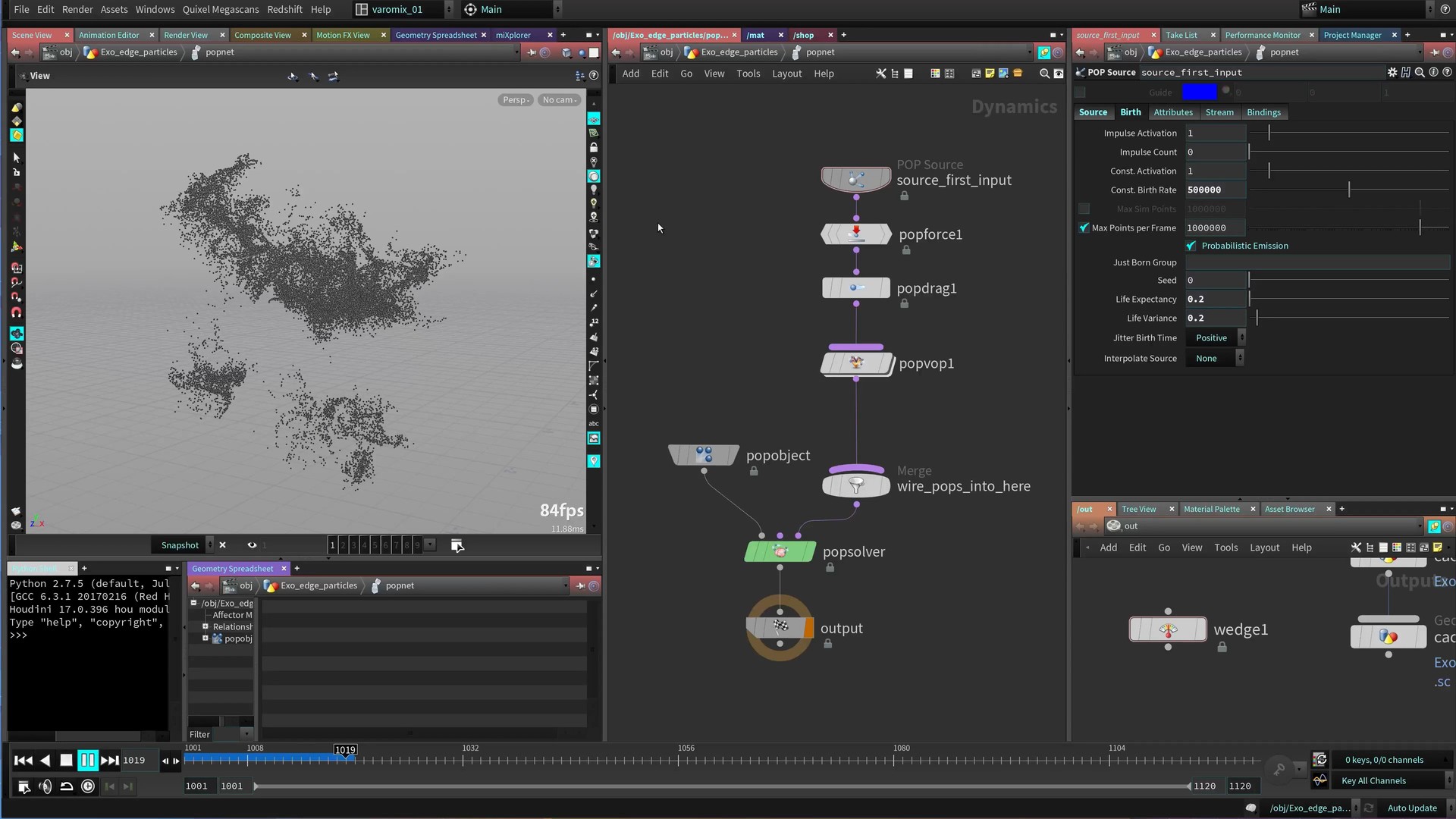Pause playback with the pause button
Image resolution: width=1456 pixels, height=819 pixels.
pyautogui.click(x=88, y=760)
